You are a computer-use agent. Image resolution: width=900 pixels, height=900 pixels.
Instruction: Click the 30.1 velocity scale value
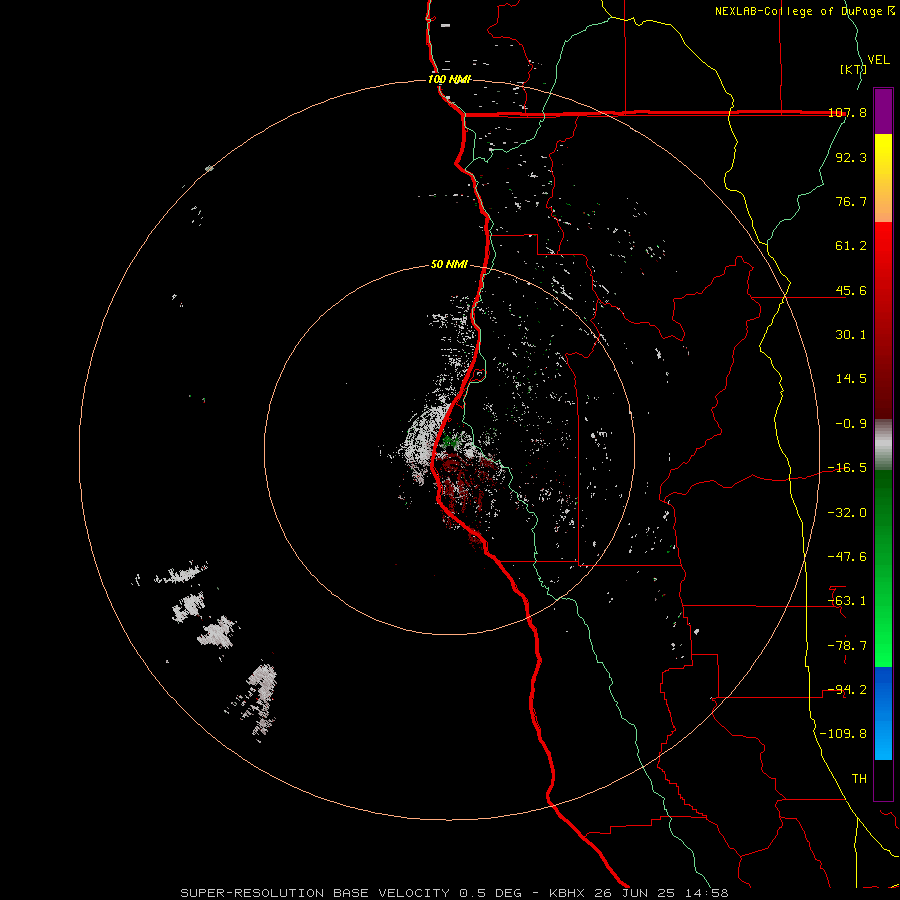pyautogui.click(x=851, y=335)
